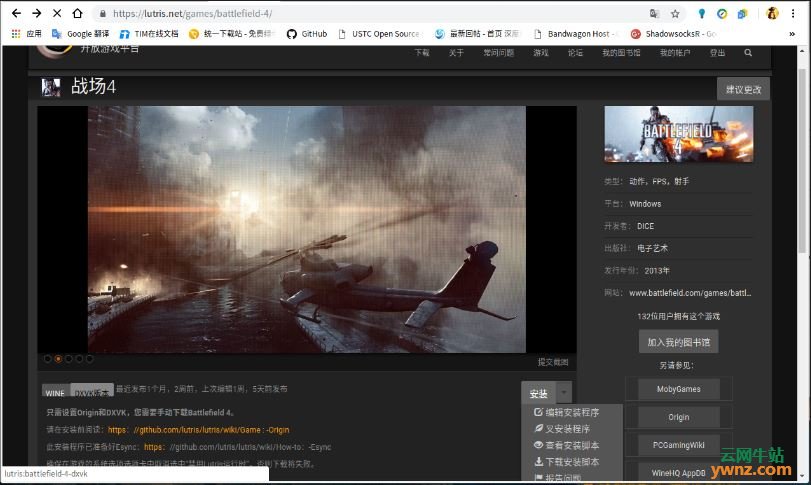Choose 查看安装脚本 with the eye icon
This screenshot has height=485, width=811.
click(x=566, y=445)
